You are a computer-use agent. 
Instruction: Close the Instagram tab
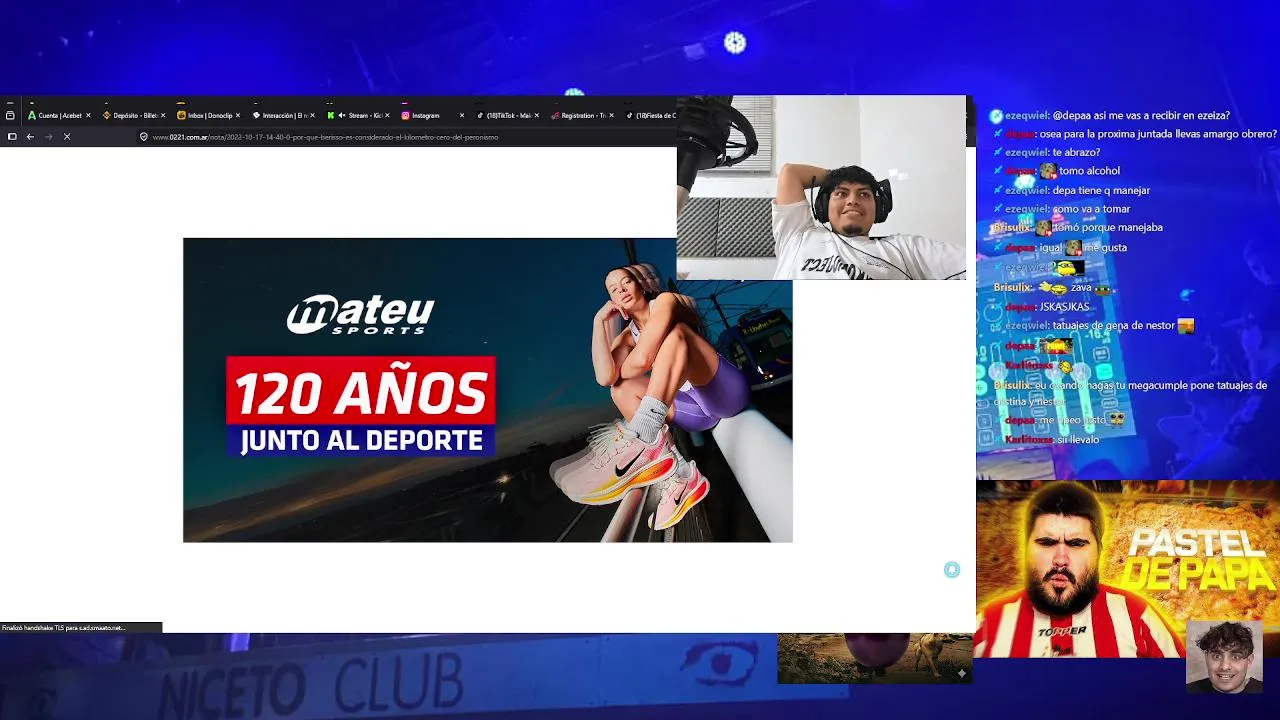(x=462, y=115)
